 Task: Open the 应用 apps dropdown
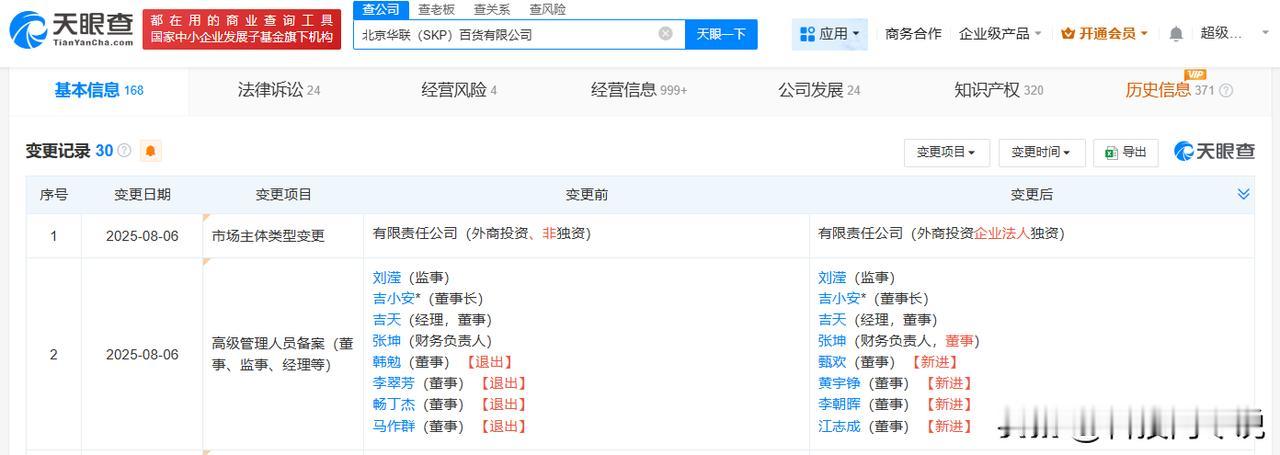pos(830,34)
